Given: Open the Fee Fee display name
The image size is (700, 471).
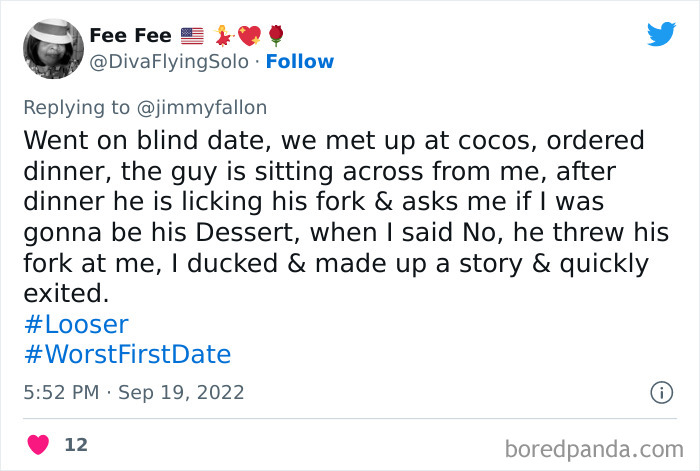Looking at the screenshot, I should 129,36.
